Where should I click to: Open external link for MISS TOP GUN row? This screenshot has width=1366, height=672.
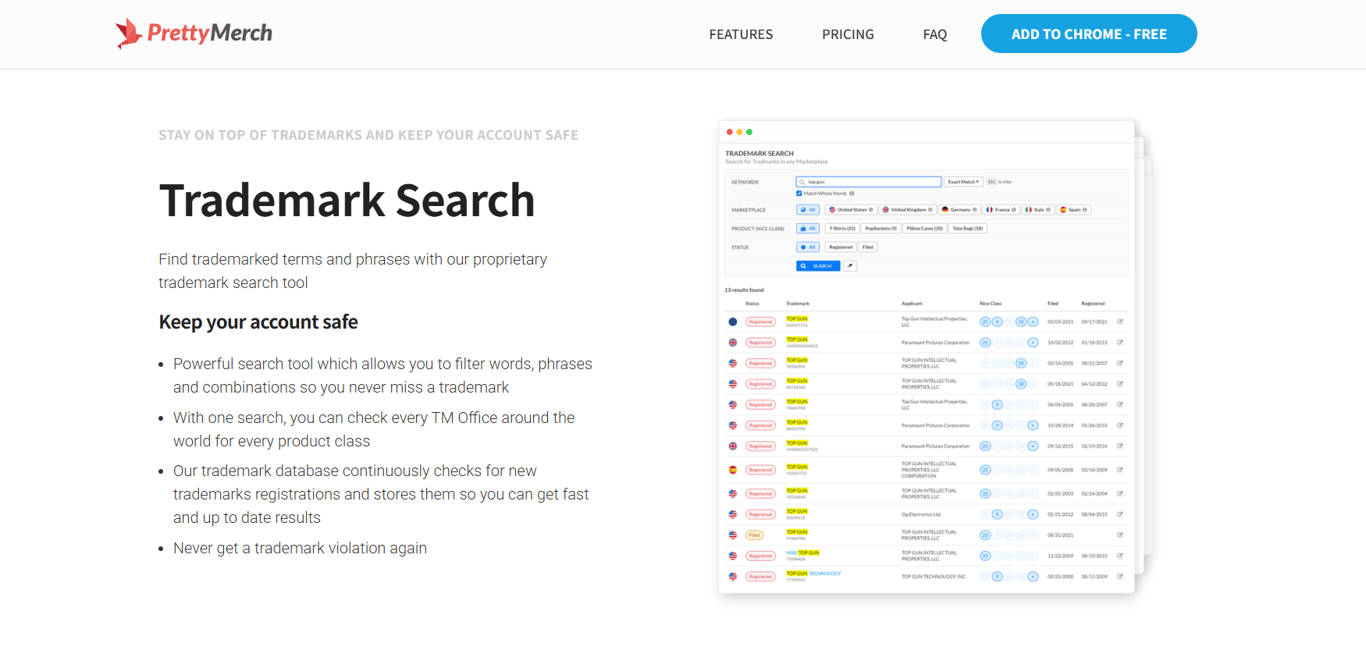tap(1120, 555)
